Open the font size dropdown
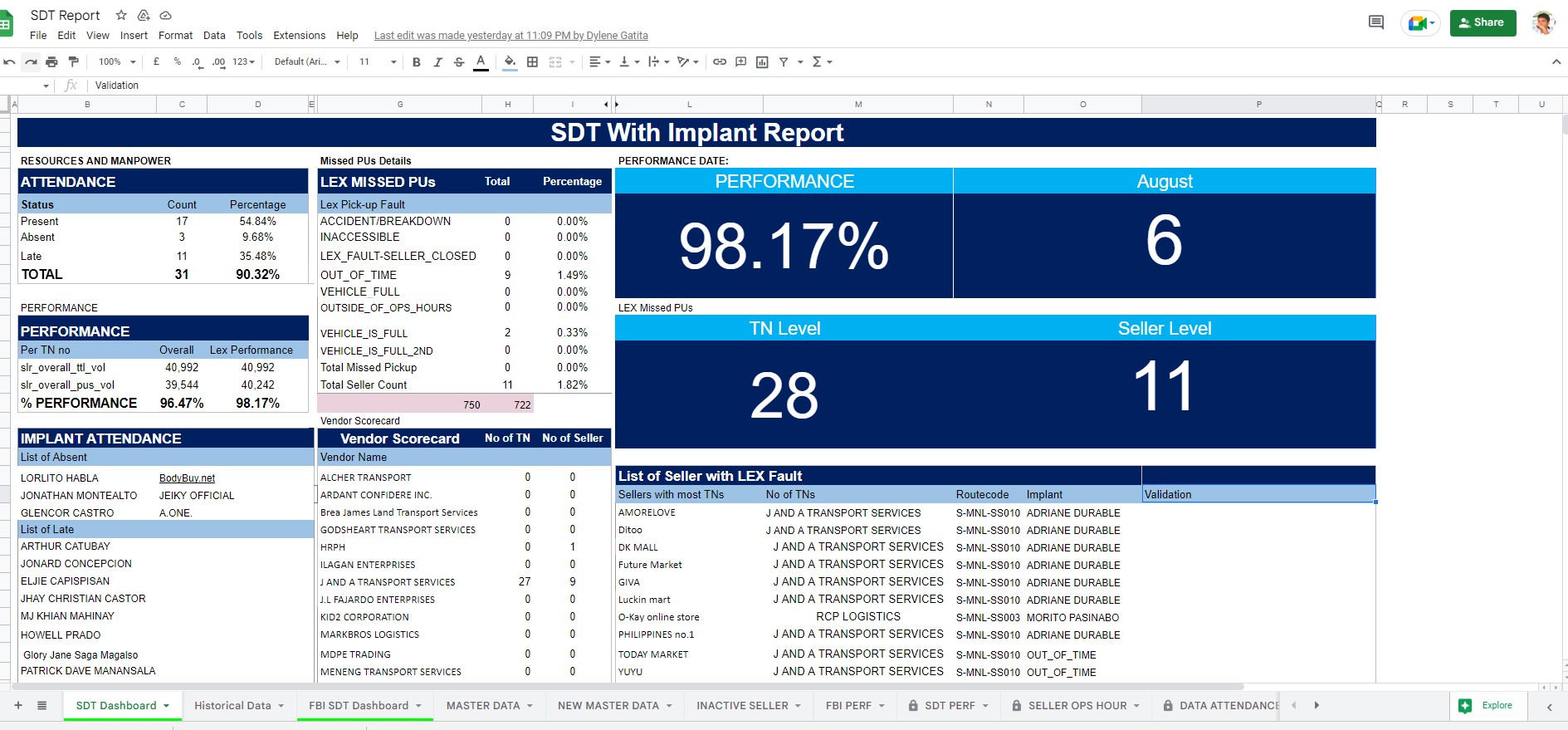This screenshot has width=1568, height=730. pyautogui.click(x=378, y=61)
